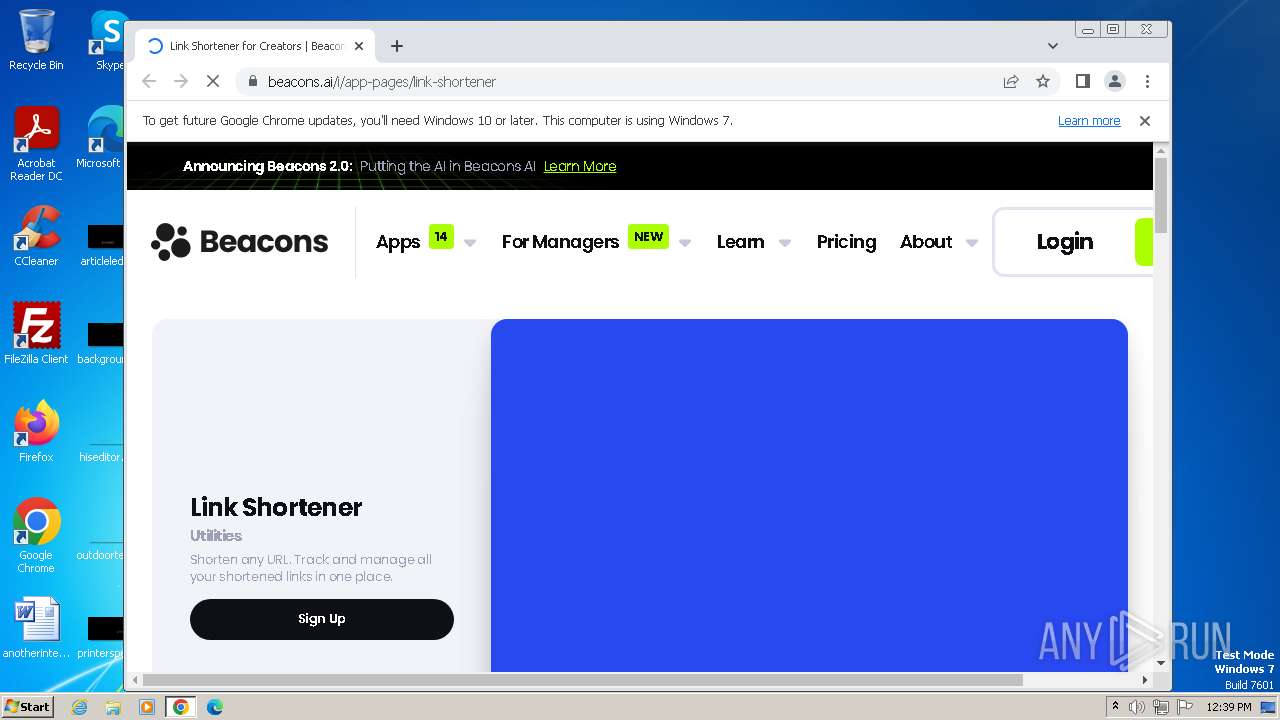Go back to the previous page
The image size is (1280, 720).
click(x=149, y=82)
